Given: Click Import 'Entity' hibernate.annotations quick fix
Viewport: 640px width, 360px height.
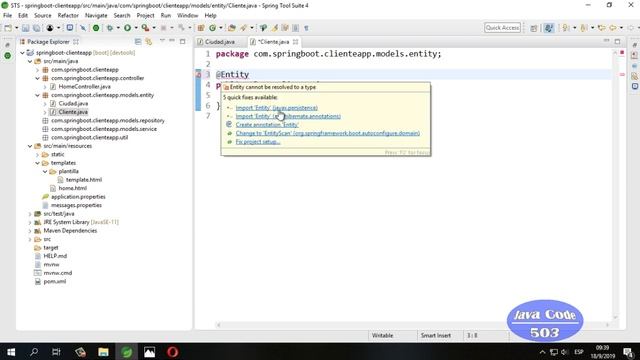Looking at the screenshot, I should pos(288,116).
